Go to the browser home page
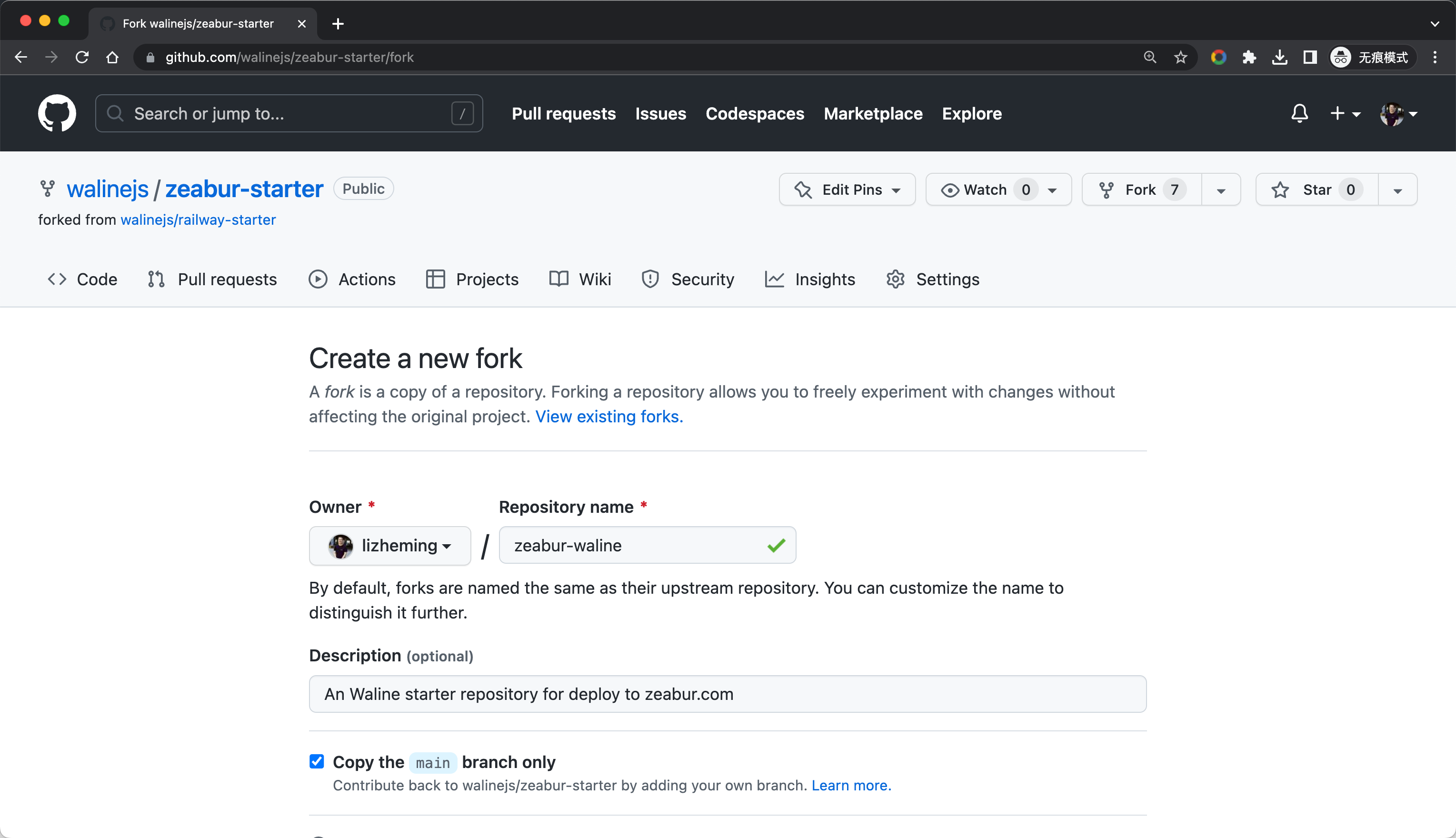The height and width of the screenshot is (838, 1456). pos(113,58)
